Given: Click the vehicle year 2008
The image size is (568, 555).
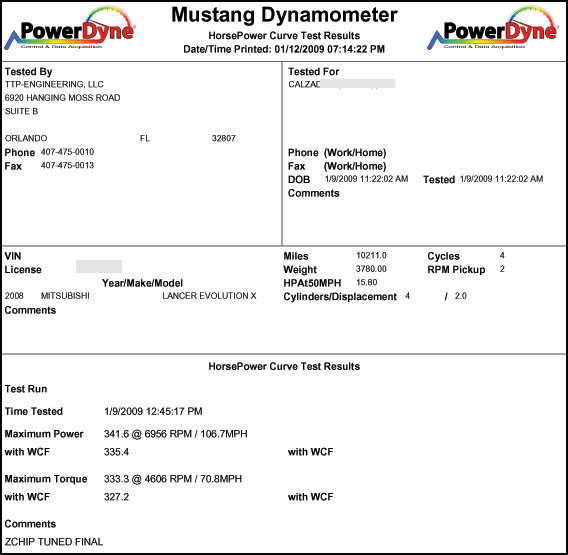Looking at the screenshot, I should 14,296.
